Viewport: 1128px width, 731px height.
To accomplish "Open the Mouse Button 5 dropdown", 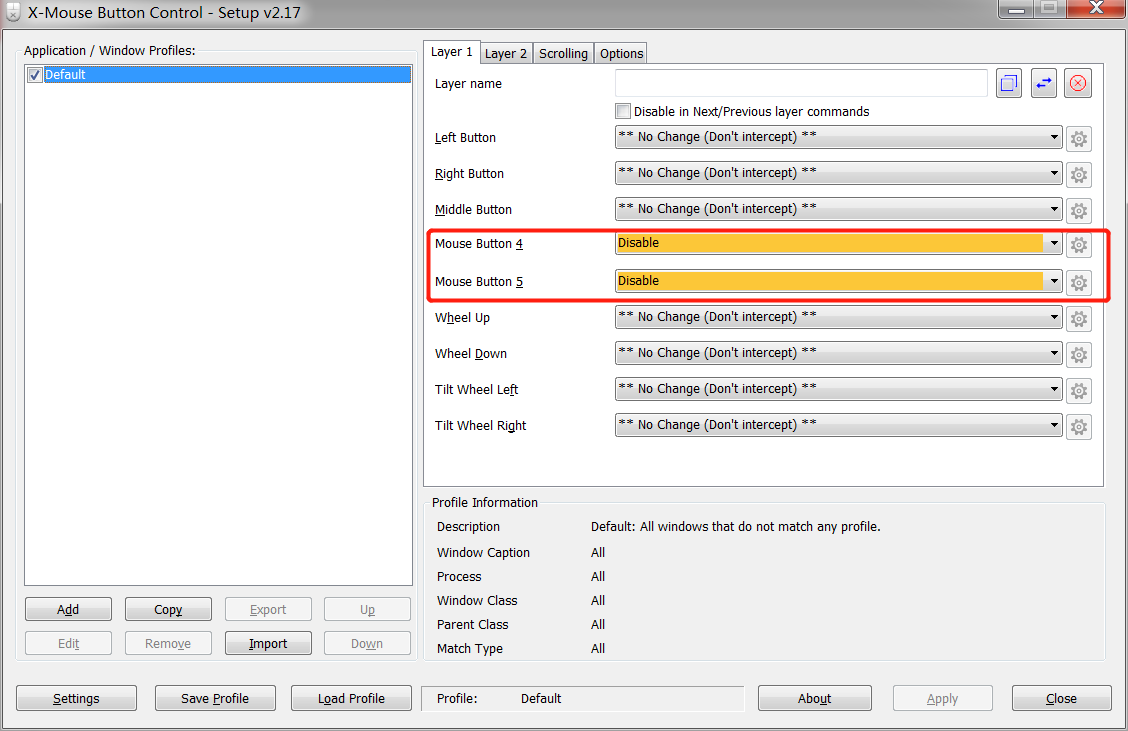I will click(x=839, y=281).
